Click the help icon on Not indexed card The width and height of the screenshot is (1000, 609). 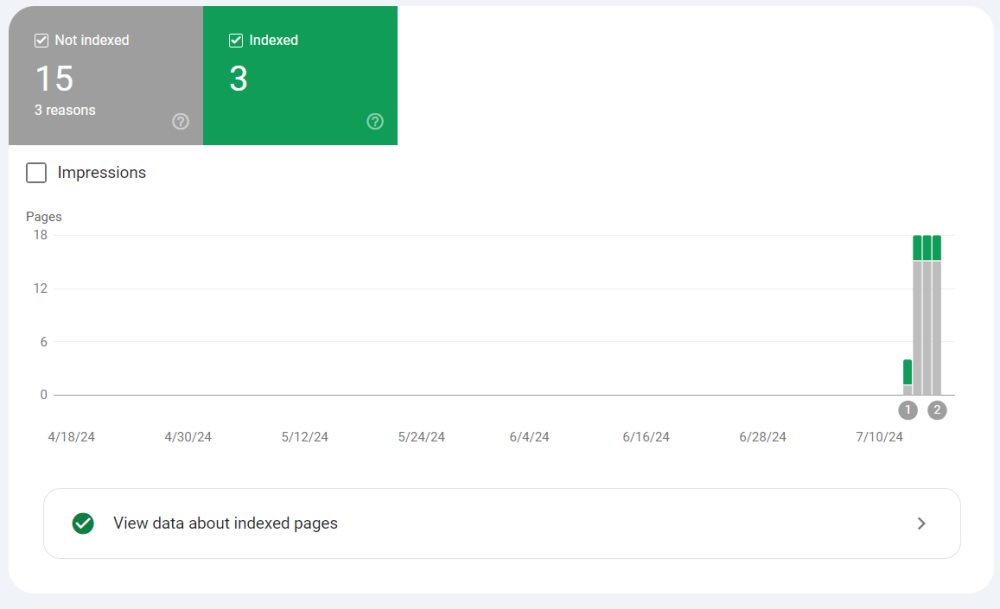point(180,121)
